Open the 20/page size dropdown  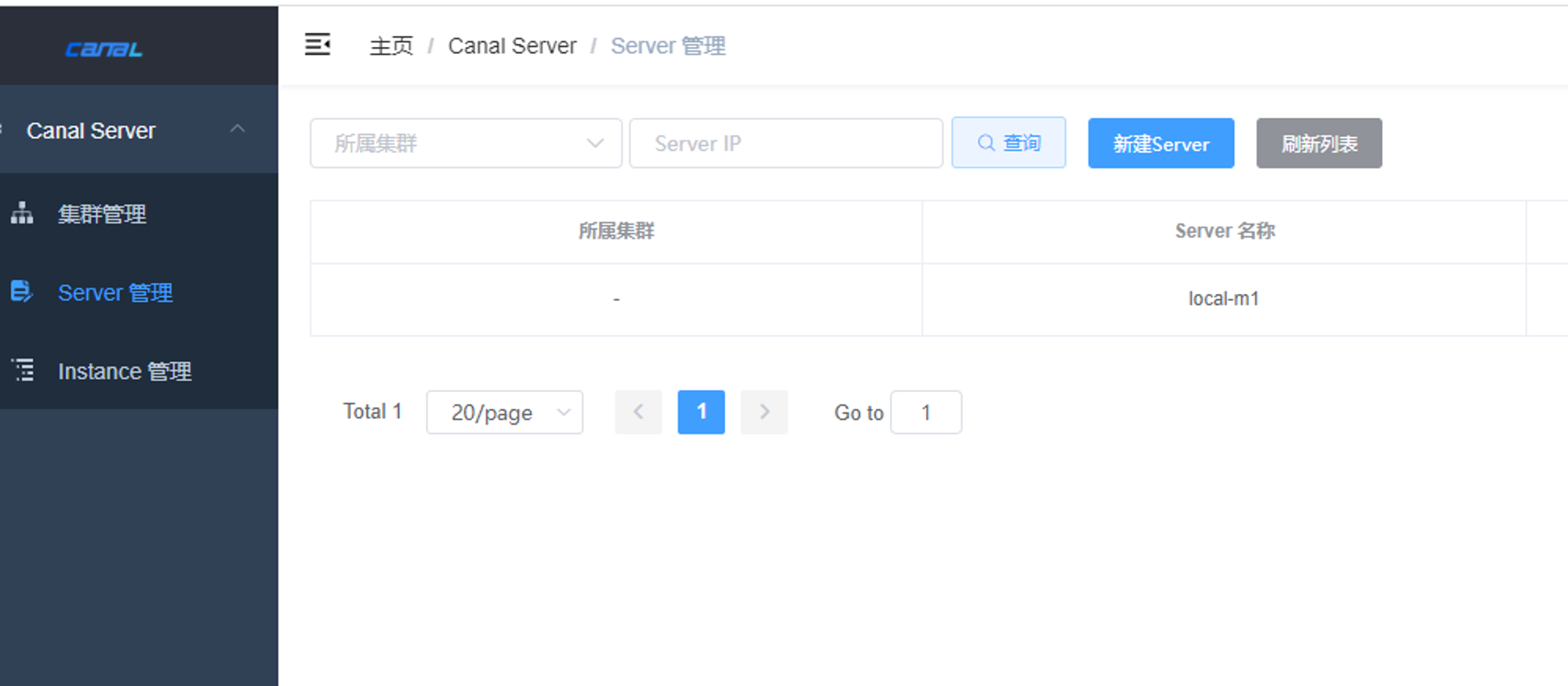(x=505, y=412)
